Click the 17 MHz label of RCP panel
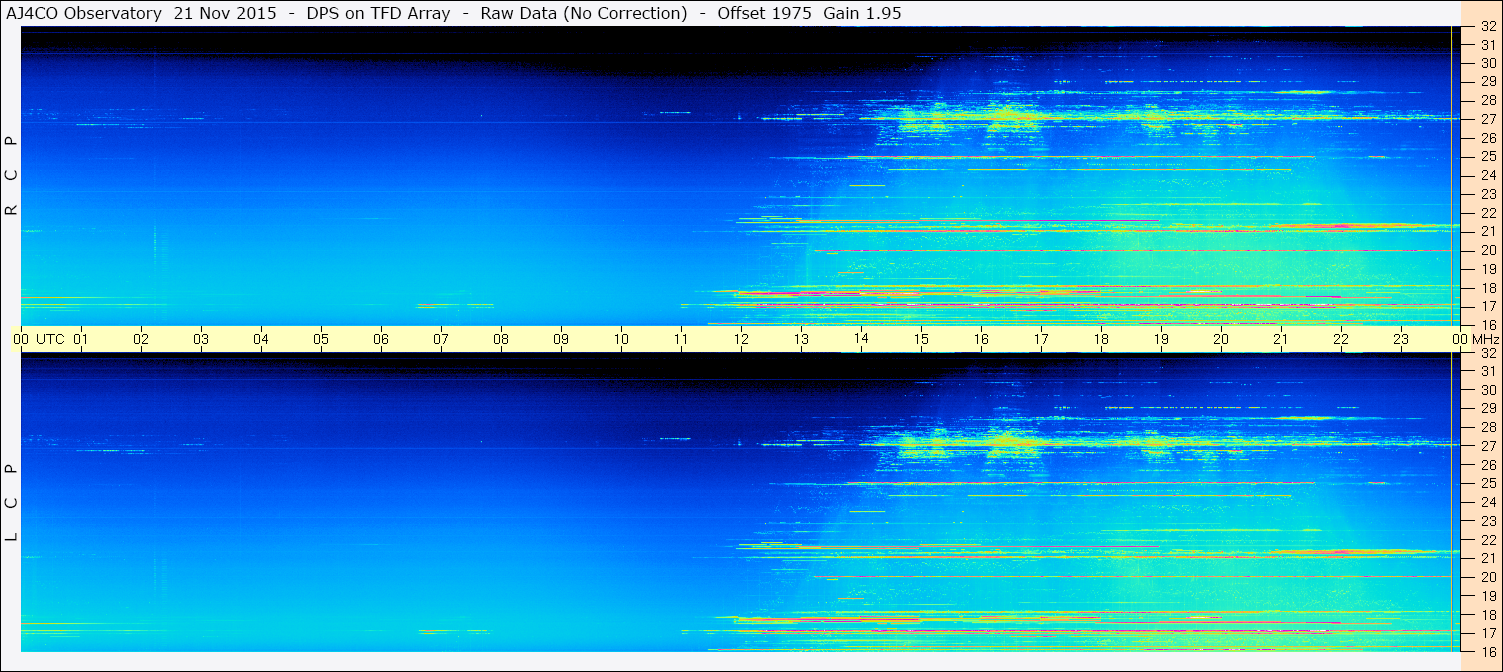1503x672 pixels. [1488, 306]
